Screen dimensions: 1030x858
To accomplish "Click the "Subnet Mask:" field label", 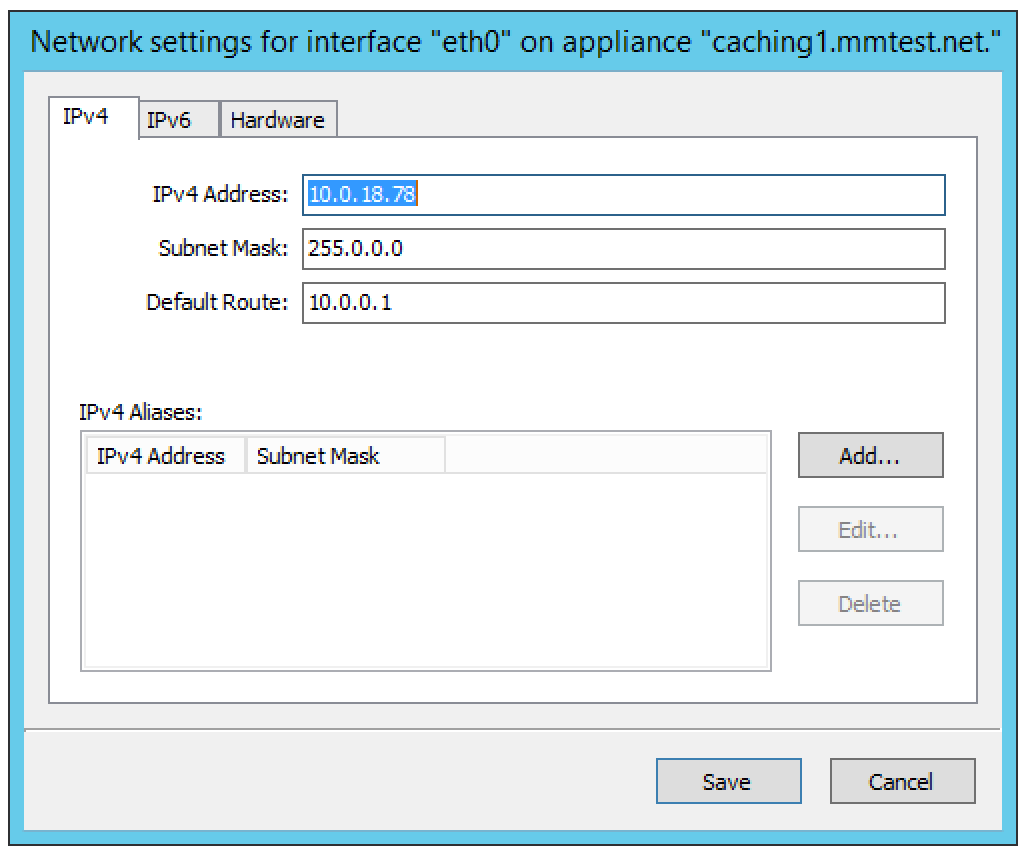I will click(x=222, y=249).
